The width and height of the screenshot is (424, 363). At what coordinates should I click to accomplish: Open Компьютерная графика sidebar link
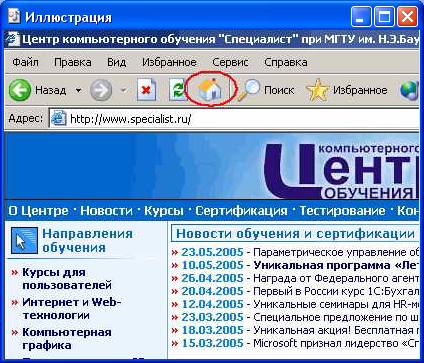pos(67,338)
